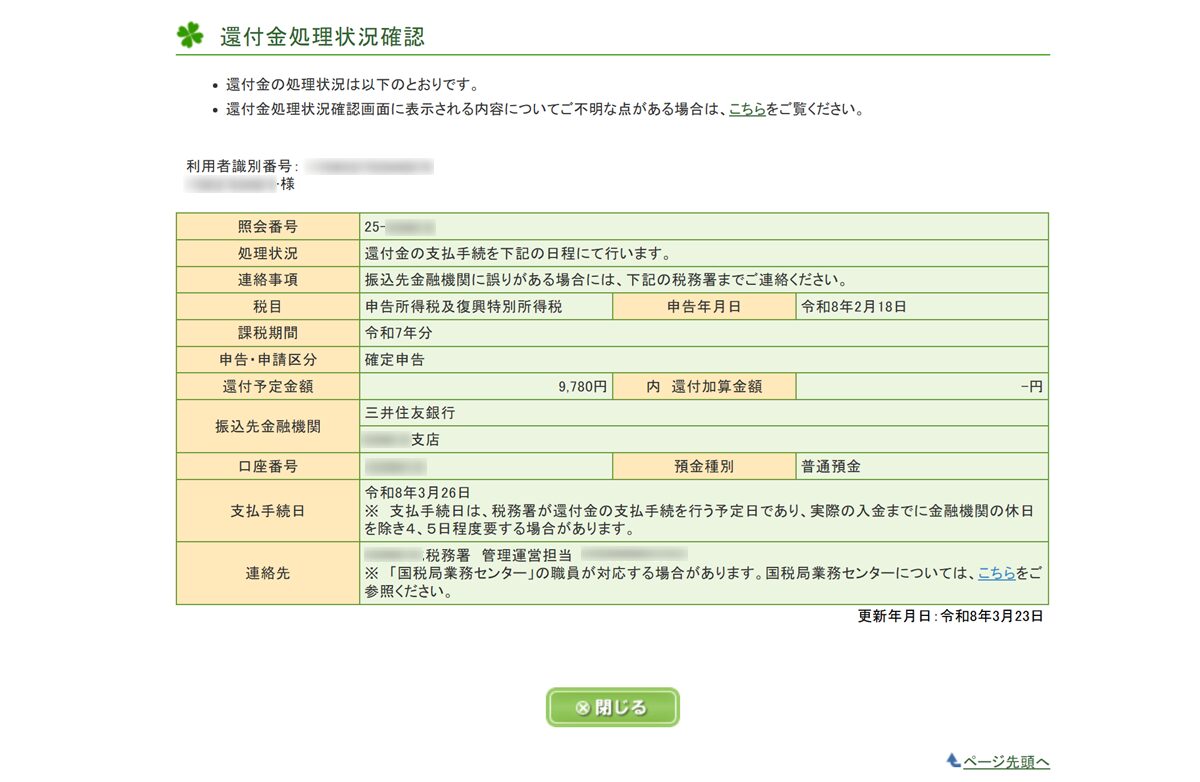The width and height of the screenshot is (1200, 782).
Task: Select the 税目 row header cell
Action: tap(266, 306)
